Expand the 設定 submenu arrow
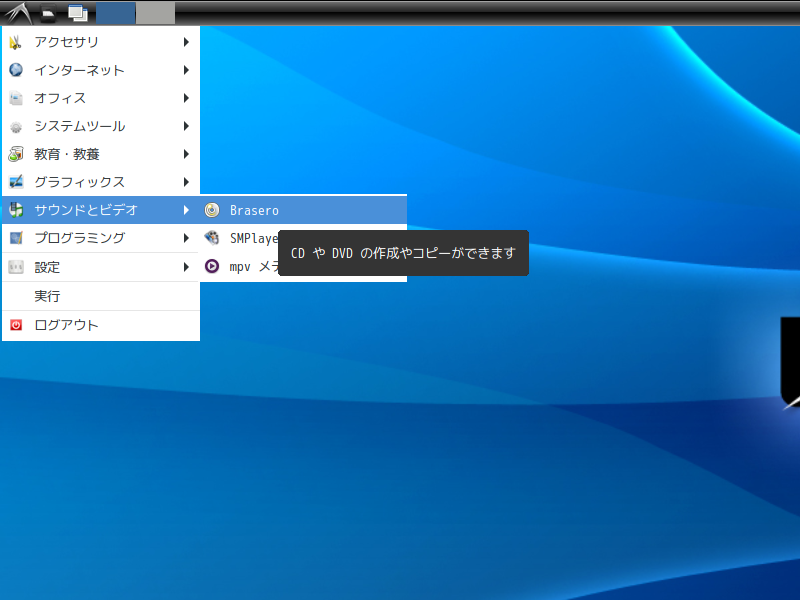The height and width of the screenshot is (600, 800). pyautogui.click(x=186, y=267)
